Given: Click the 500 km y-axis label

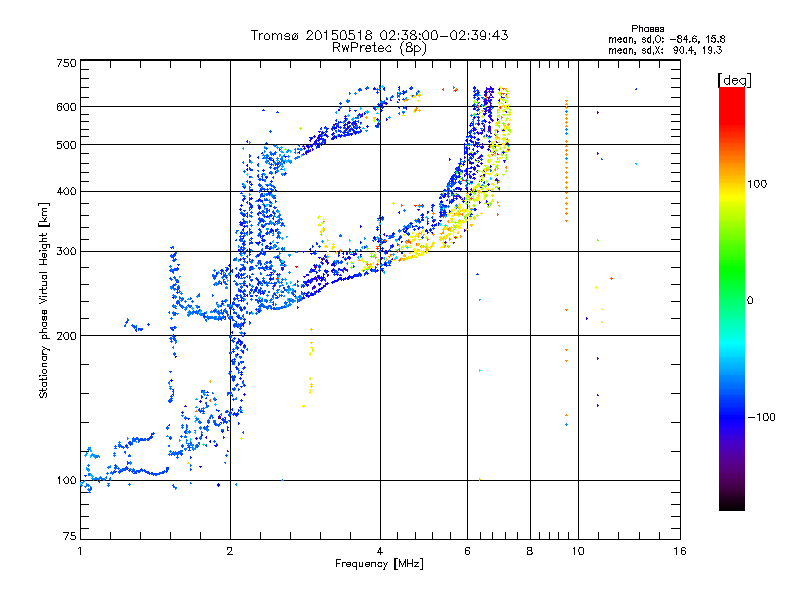Looking at the screenshot, I should click(x=66, y=145).
